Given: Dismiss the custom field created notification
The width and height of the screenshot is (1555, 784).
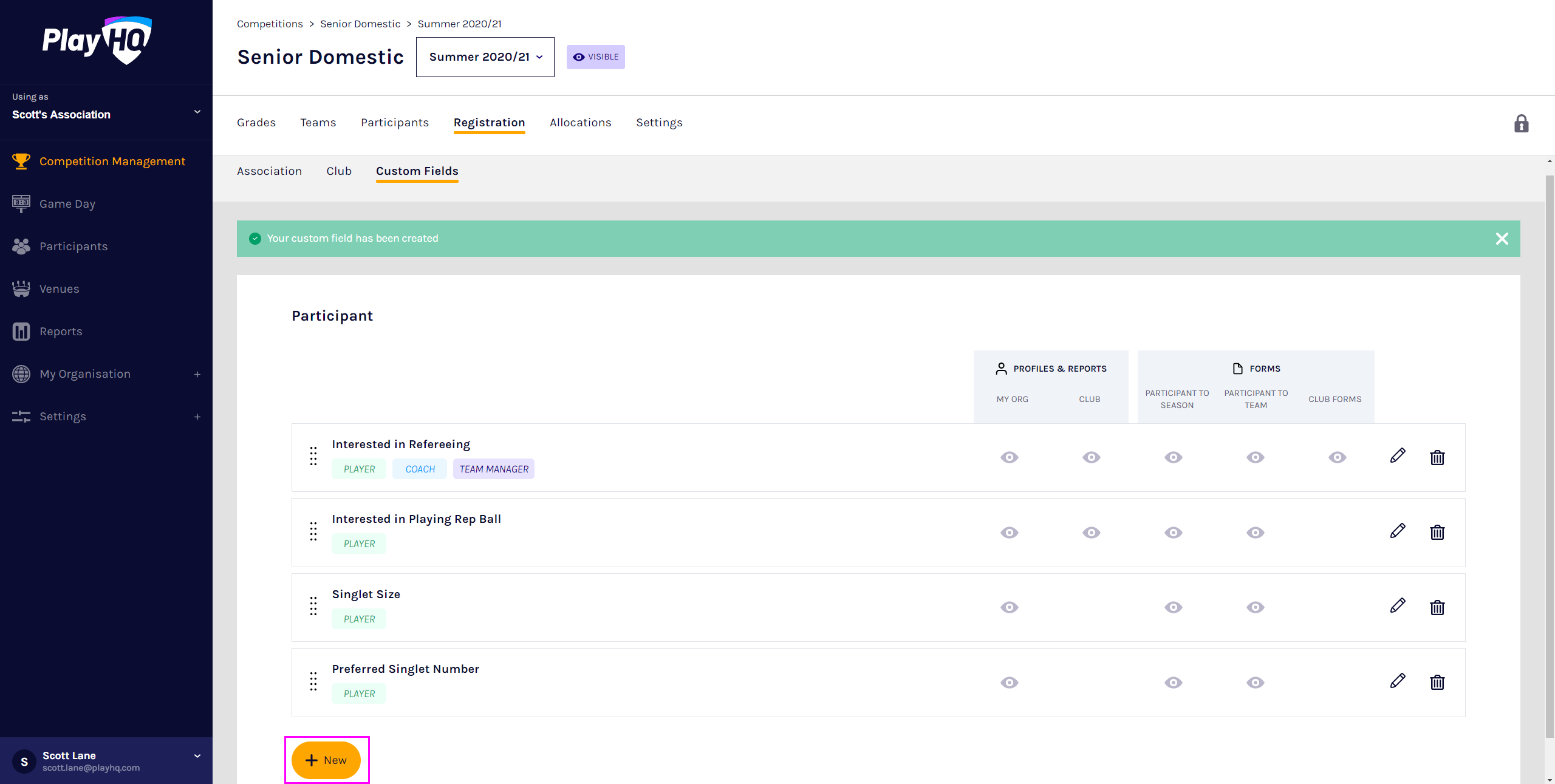Looking at the screenshot, I should pyautogui.click(x=1502, y=239).
